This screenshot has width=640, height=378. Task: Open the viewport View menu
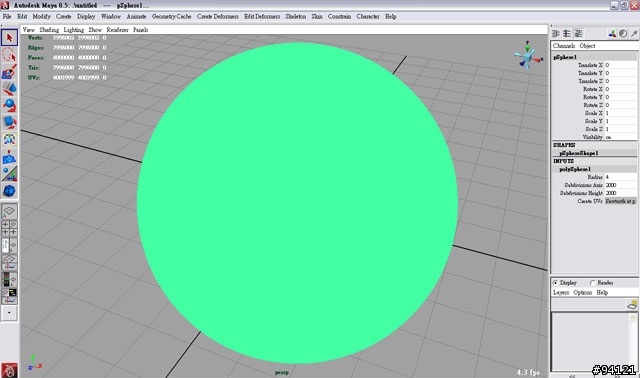[29, 30]
